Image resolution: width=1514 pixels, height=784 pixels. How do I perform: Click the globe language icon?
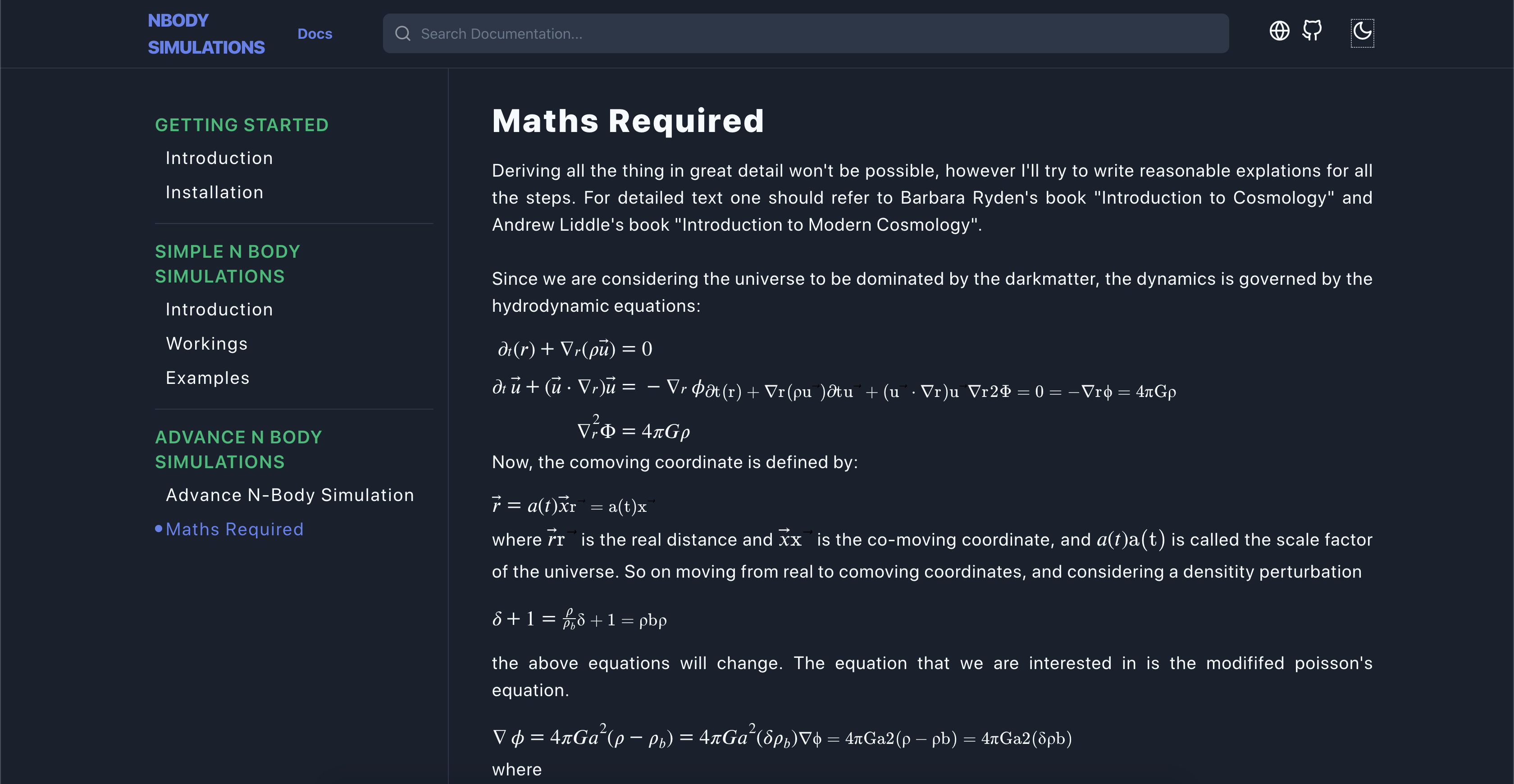pyautogui.click(x=1280, y=31)
